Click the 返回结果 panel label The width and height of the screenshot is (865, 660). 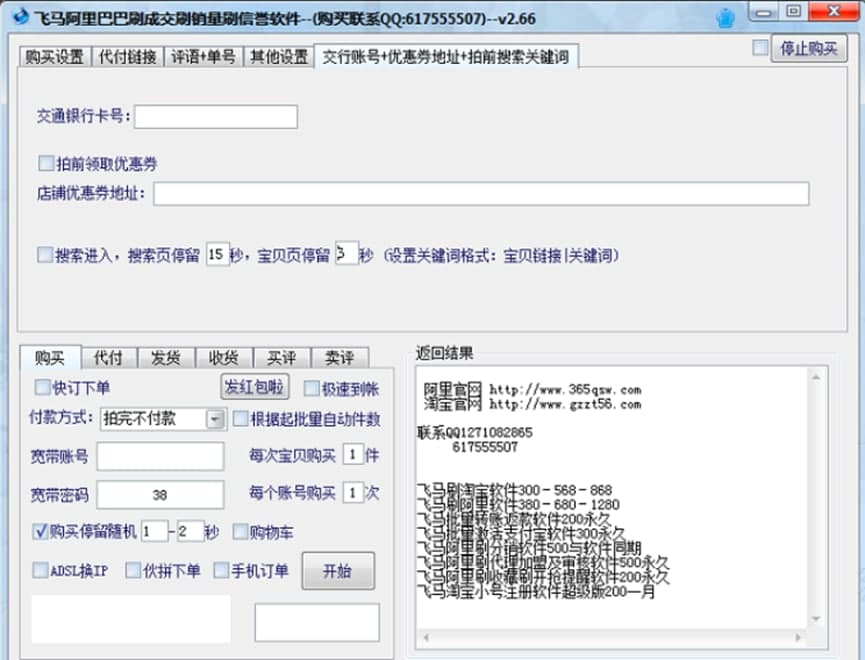tap(444, 353)
